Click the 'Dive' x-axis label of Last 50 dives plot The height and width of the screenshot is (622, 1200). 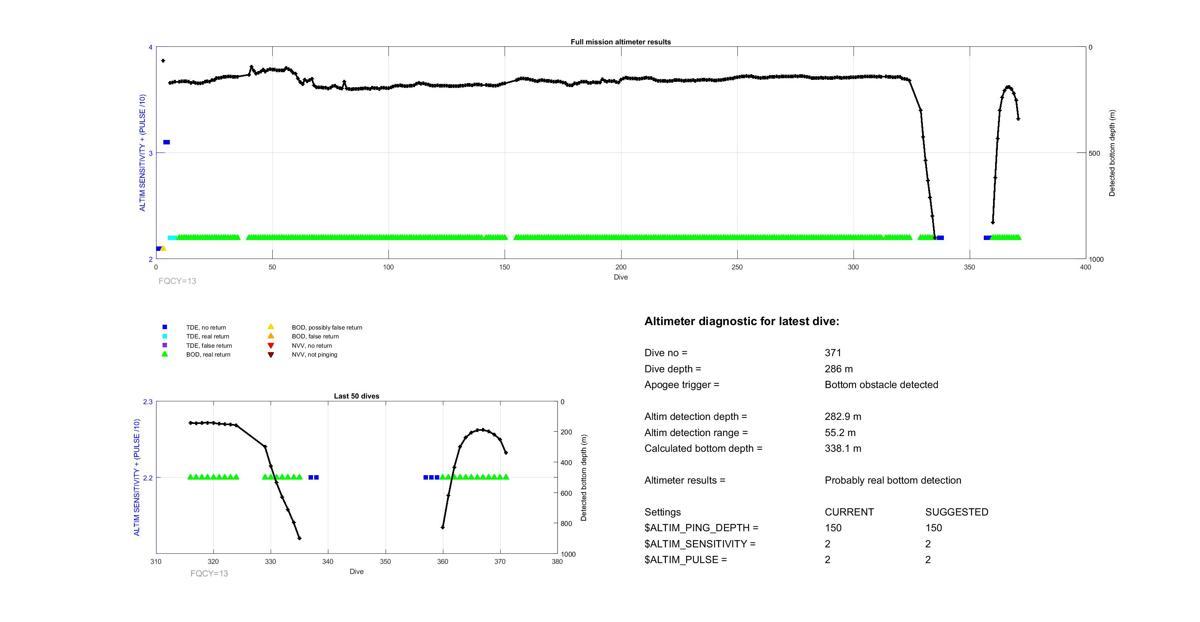pyautogui.click(x=357, y=571)
